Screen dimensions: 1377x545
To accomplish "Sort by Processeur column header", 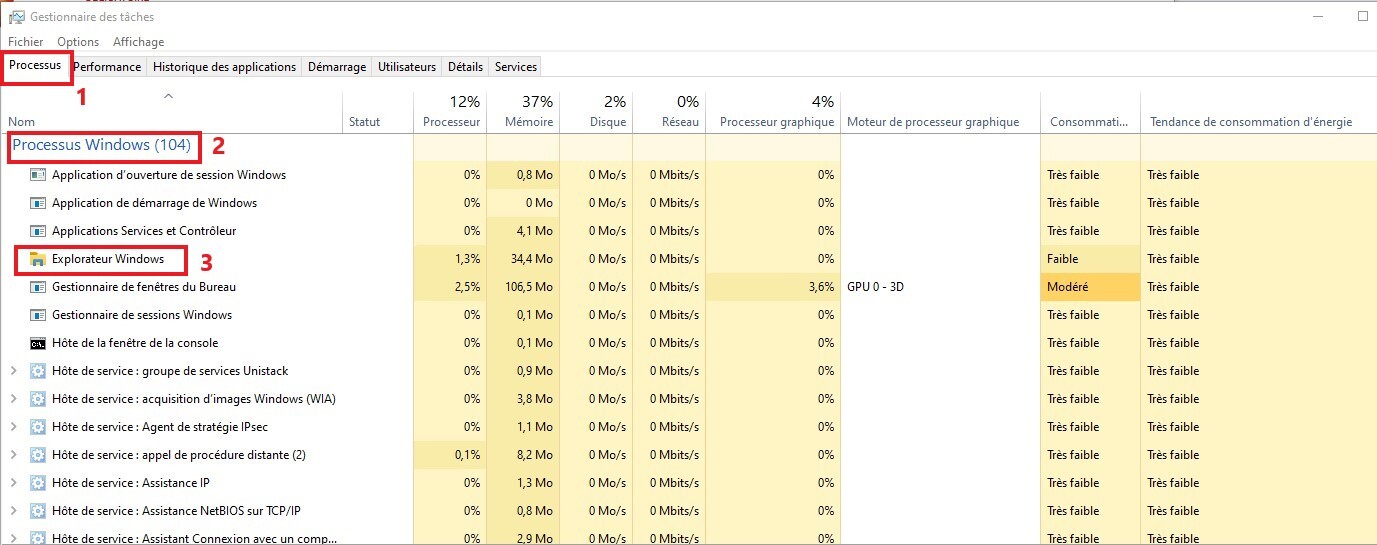I will tap(451, 112).
